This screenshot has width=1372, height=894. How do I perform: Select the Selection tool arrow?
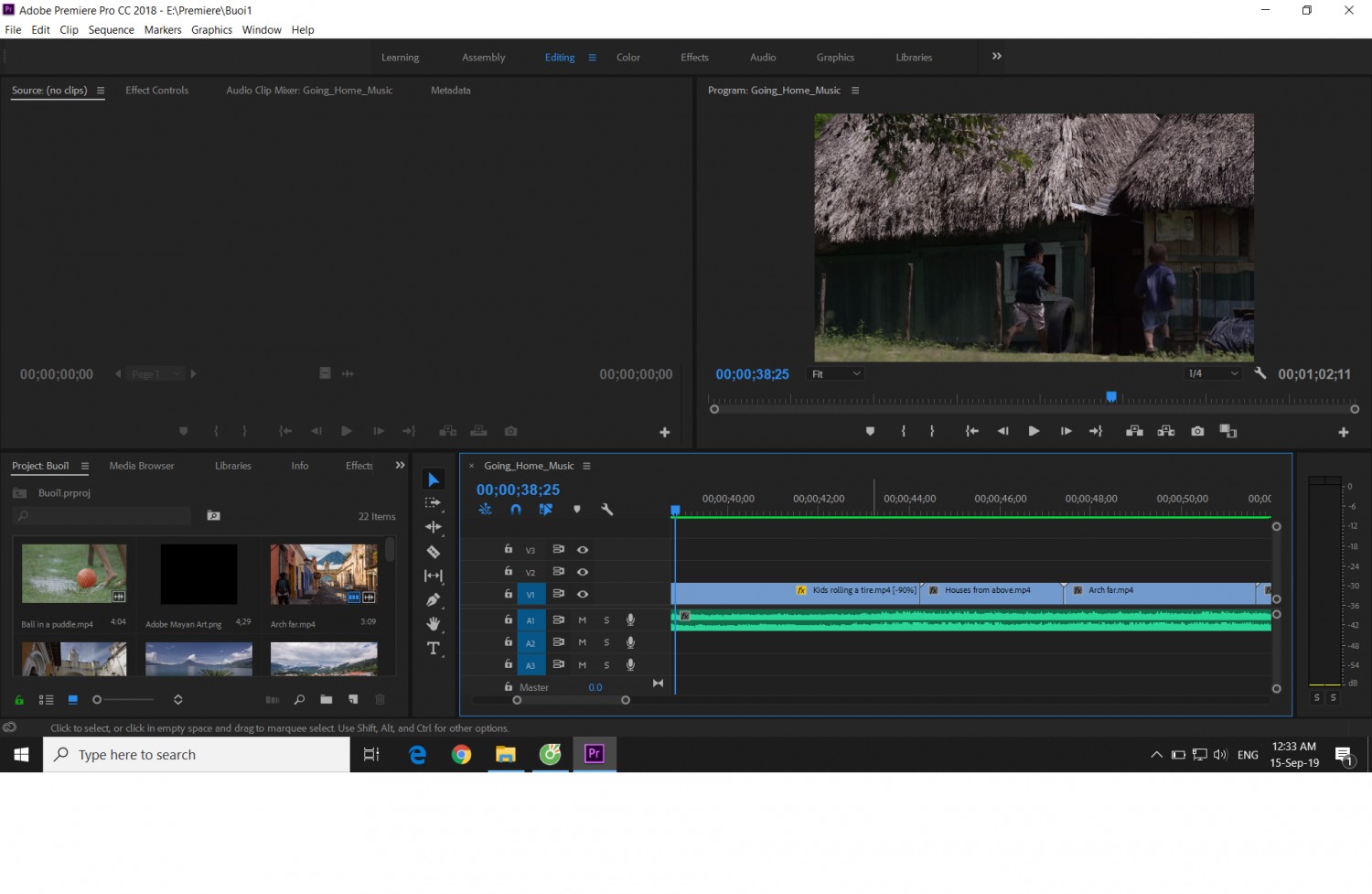[434, 480]
